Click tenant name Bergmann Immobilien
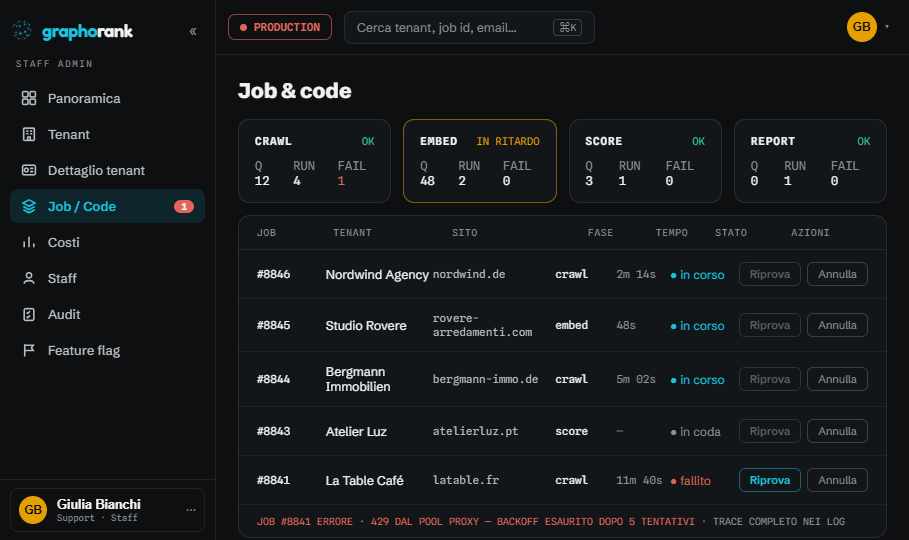Image resolution: width=909 pixels, height=540 pixels. [x=358, y=379]
